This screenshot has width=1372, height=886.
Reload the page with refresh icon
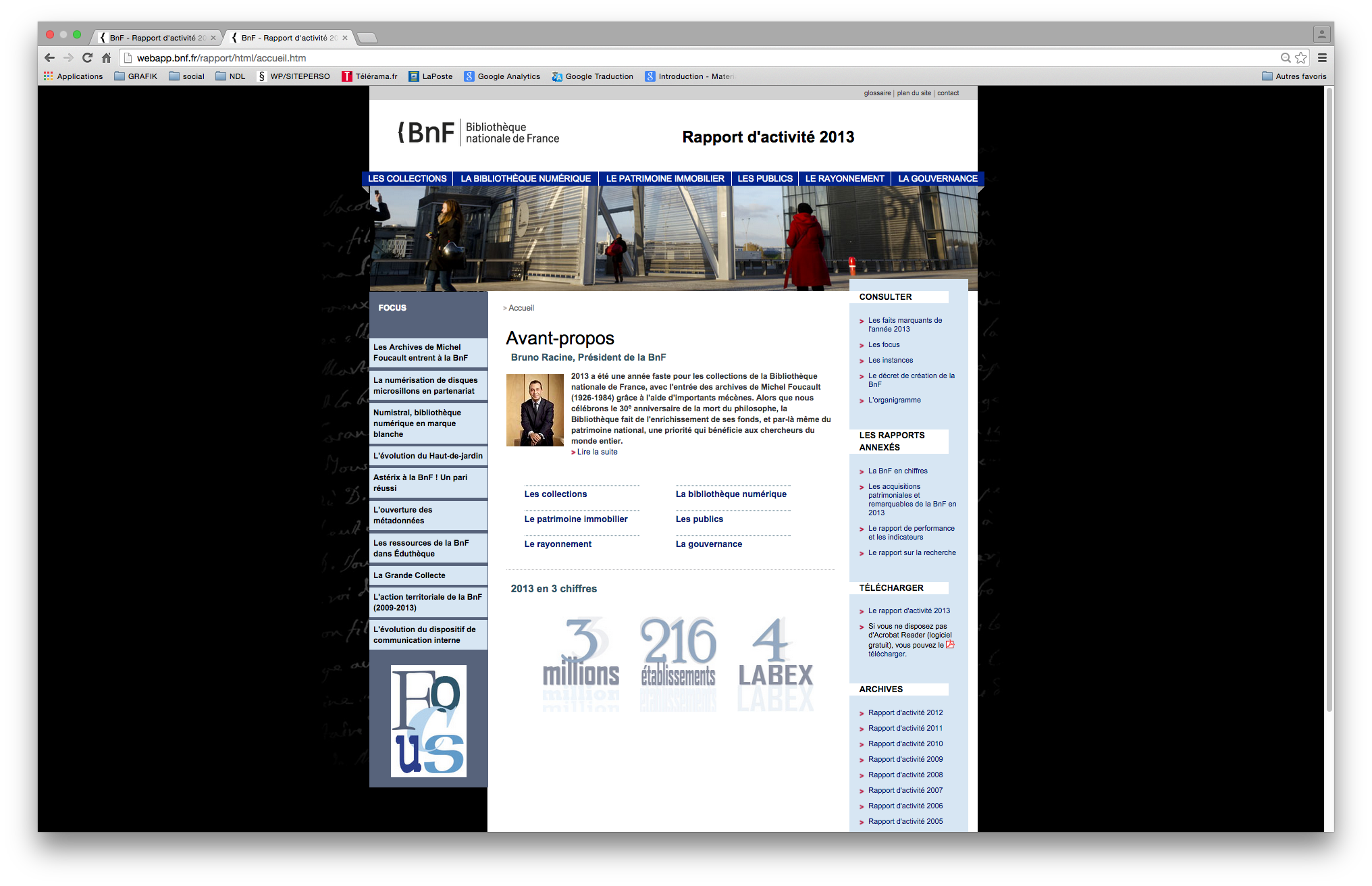87,58
